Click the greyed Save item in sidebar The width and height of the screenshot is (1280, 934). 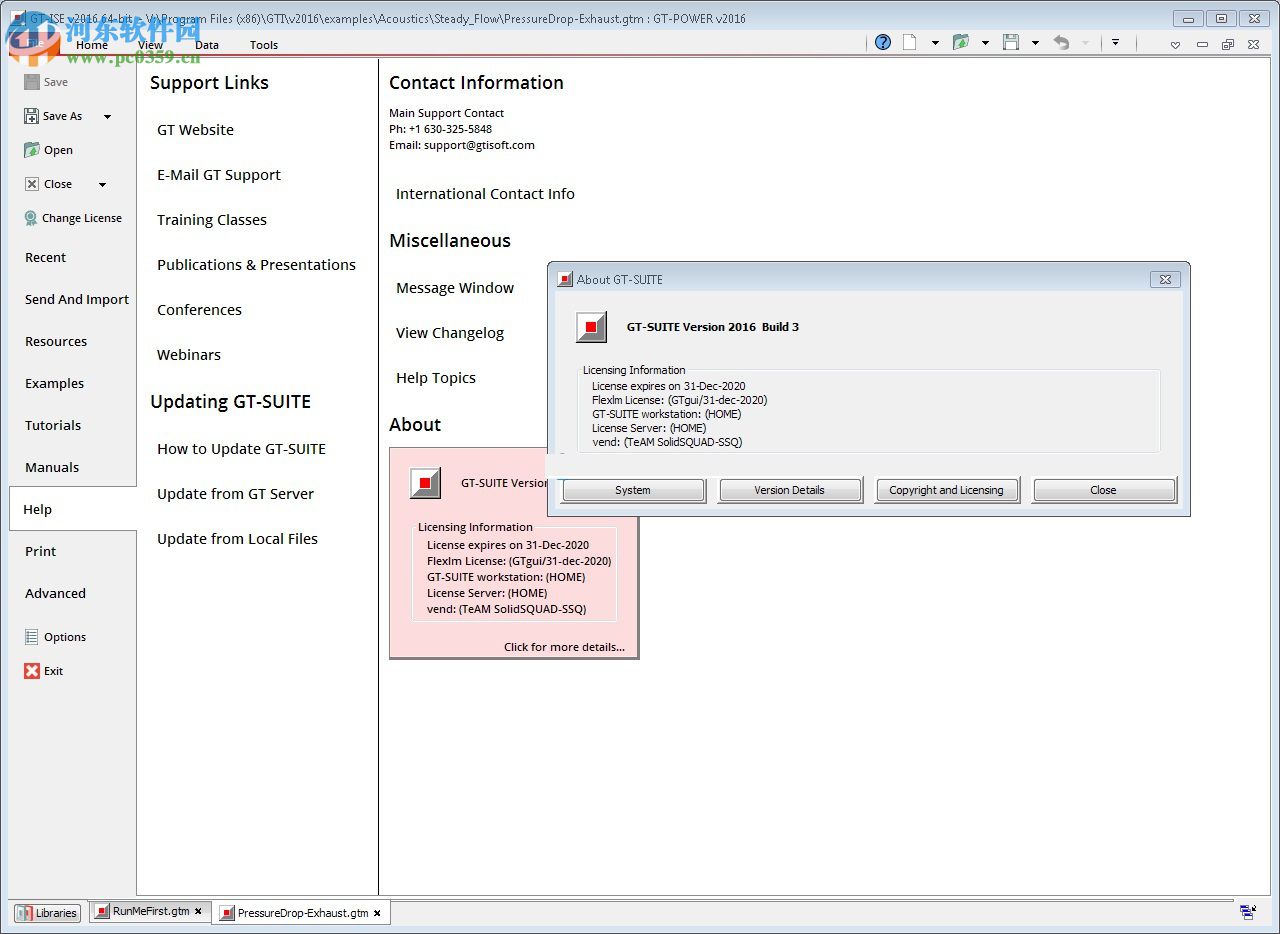pyautogui.click(x=46, y=82)
